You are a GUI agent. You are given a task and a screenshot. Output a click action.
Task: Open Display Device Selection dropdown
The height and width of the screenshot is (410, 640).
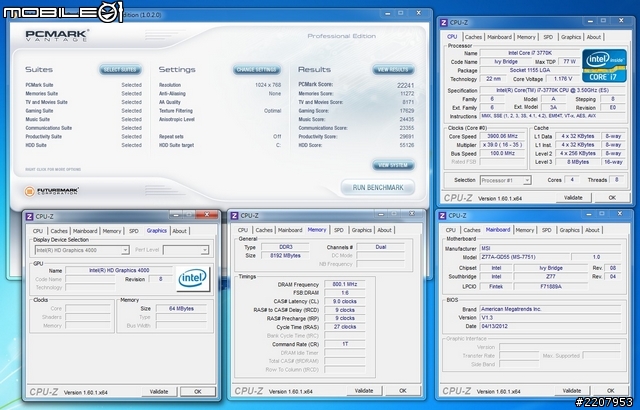pos(82,250)
